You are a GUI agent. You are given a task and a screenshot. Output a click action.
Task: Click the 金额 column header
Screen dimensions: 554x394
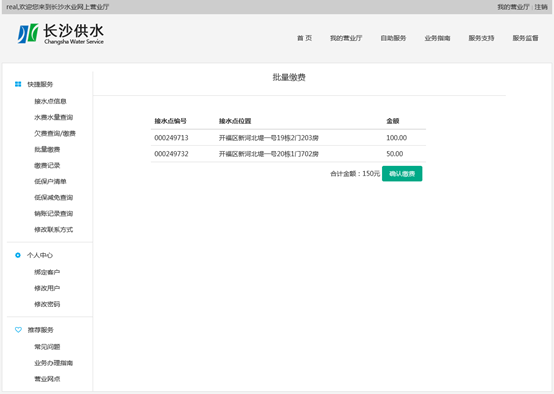[x=393, y=121]
